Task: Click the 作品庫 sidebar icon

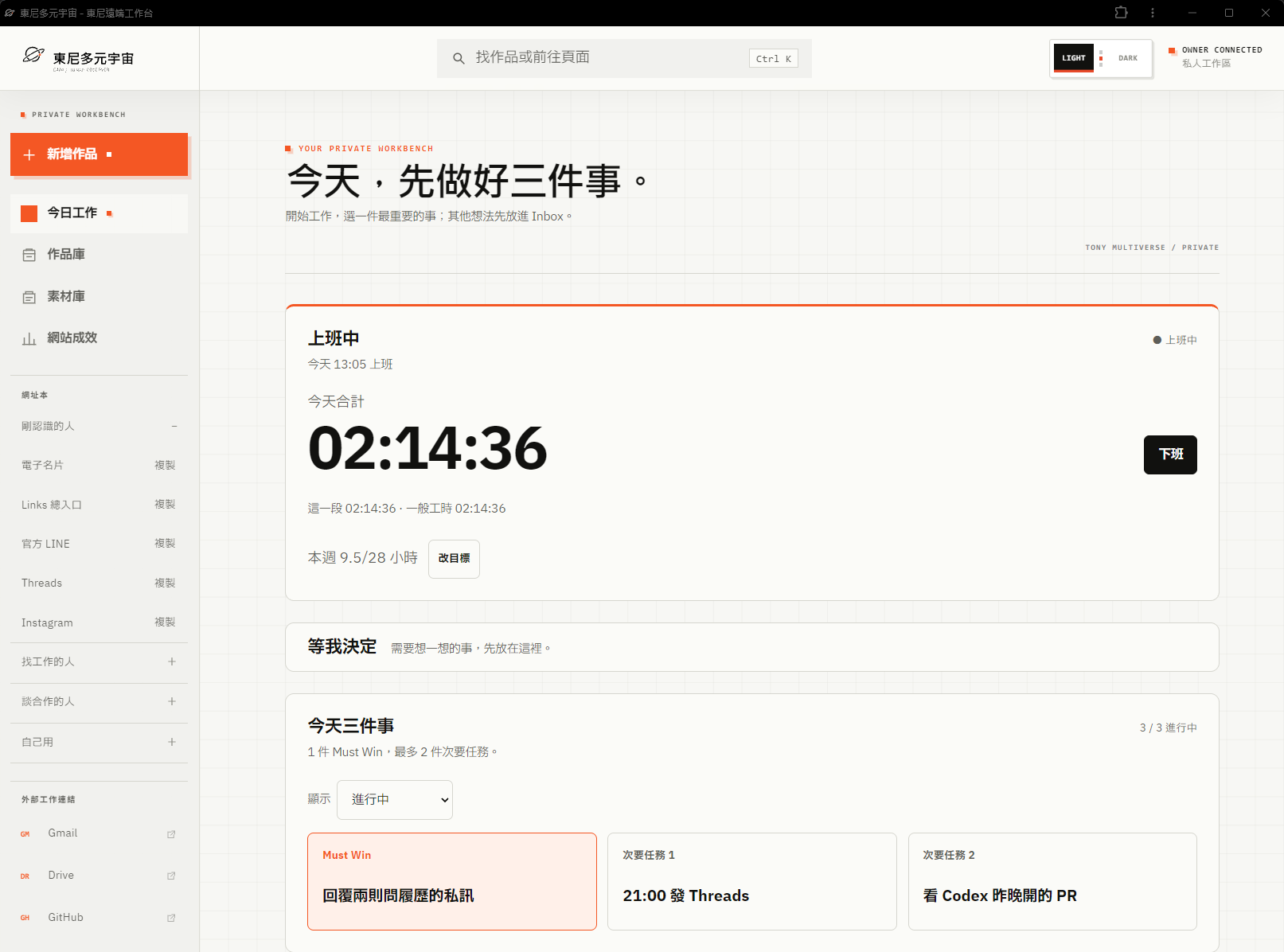Action: click(29, 255)
